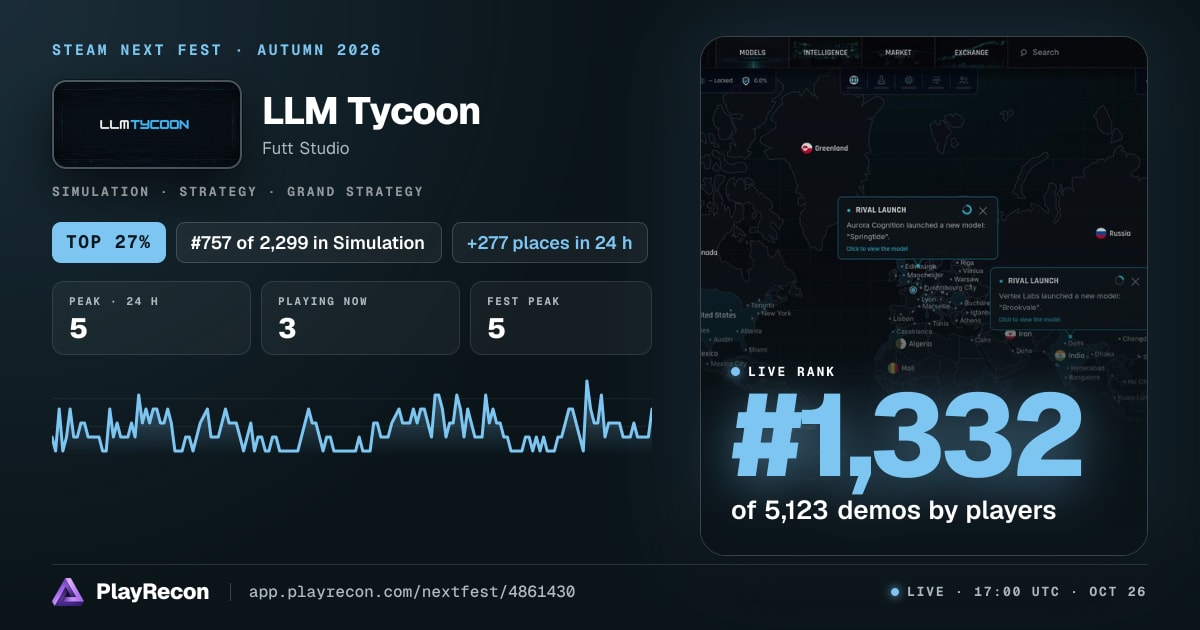
Task: Click the GRAND STRATEGY tag
Action: pyautogui.click(x=355, y=192)
